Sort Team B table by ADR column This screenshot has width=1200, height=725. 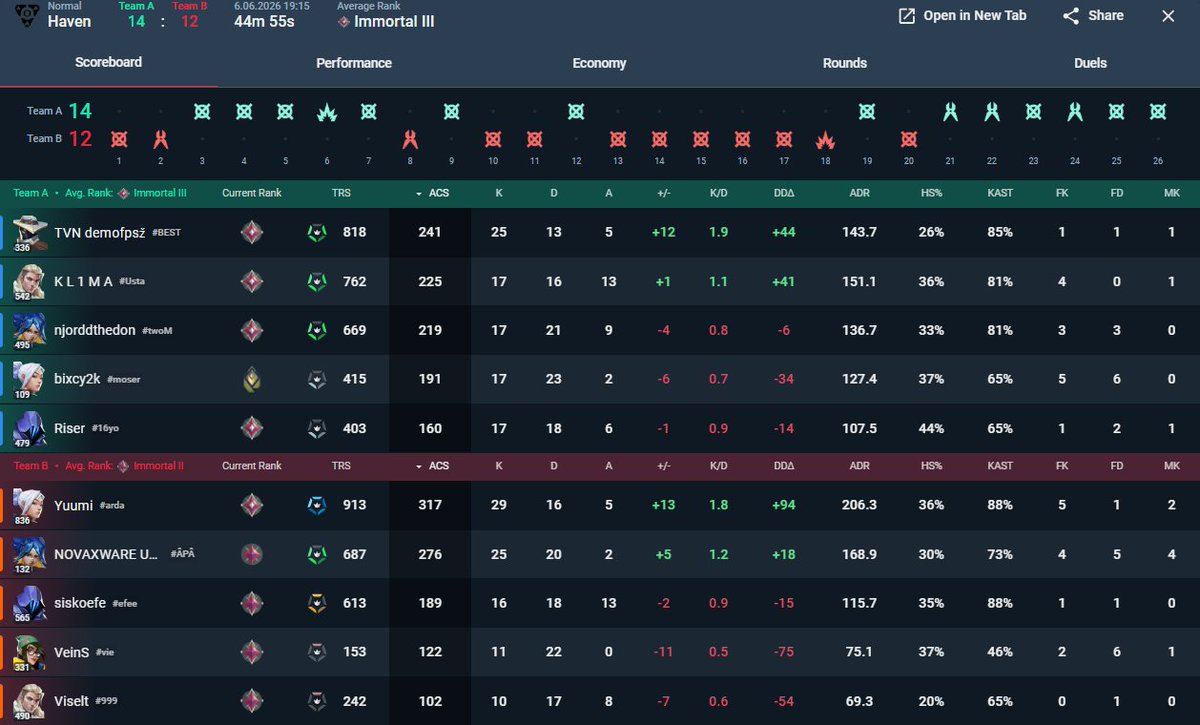click(x=859, y=466)
